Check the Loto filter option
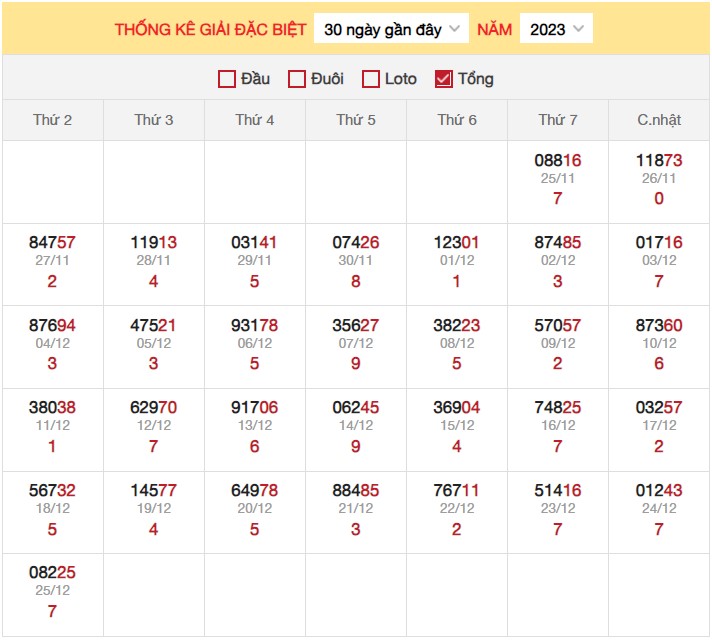The height and width of the screenshot is (640, 712). 371,79
